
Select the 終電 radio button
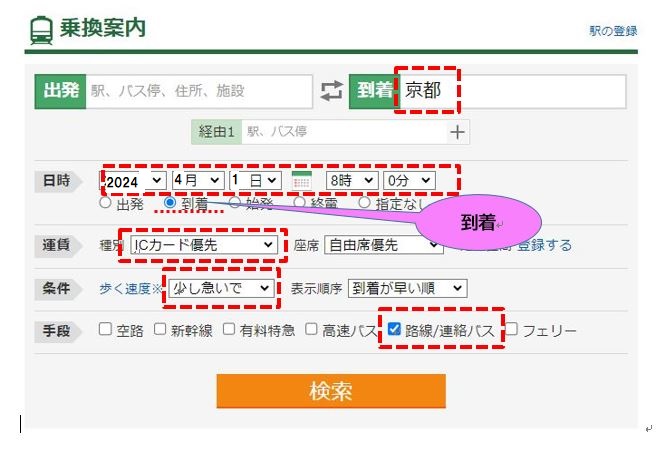click(299, 203)
